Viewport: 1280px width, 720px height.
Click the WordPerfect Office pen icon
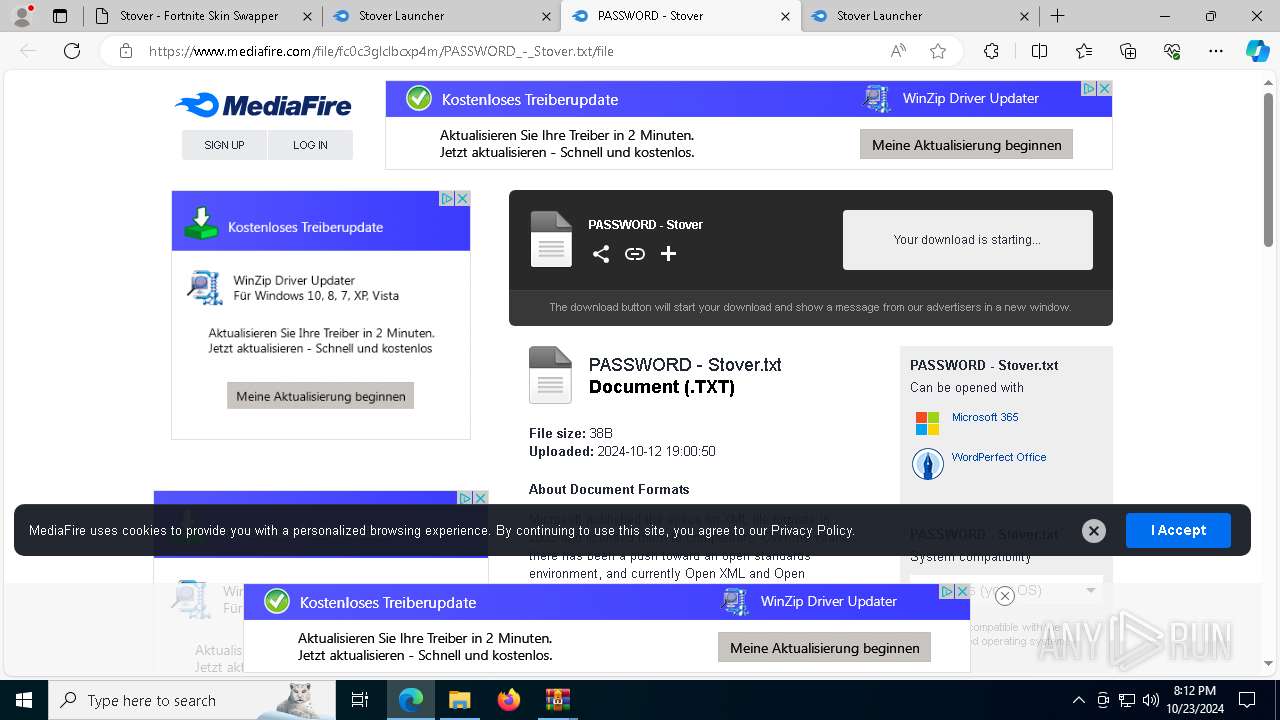(x=928, y=464)
